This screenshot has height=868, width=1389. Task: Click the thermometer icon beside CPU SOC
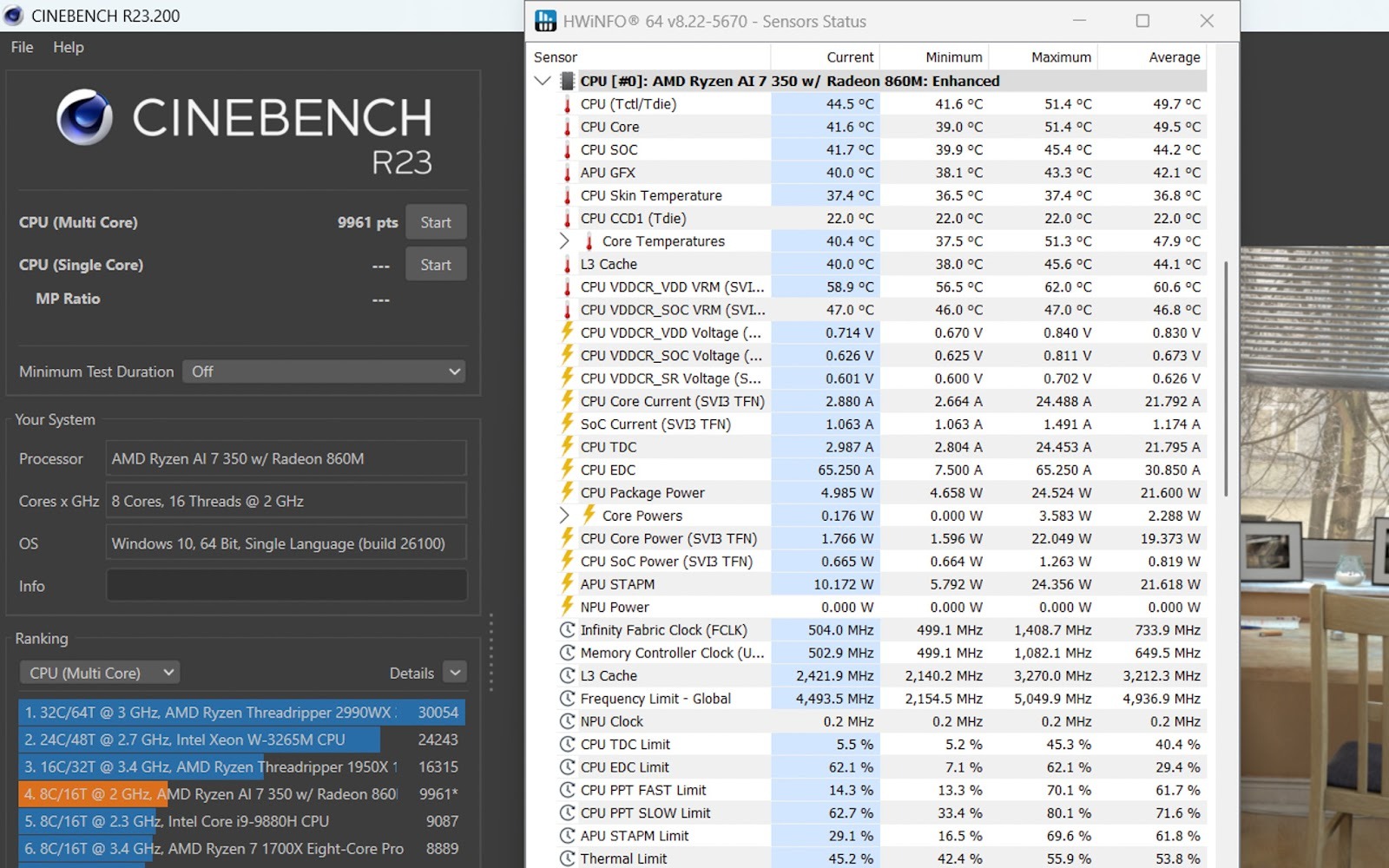point(568,149)
